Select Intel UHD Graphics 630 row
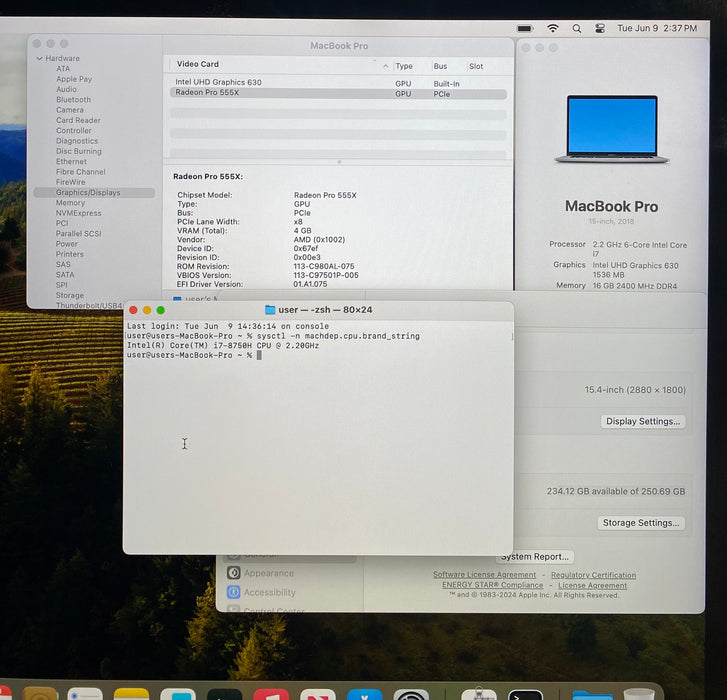 (338, 83)
